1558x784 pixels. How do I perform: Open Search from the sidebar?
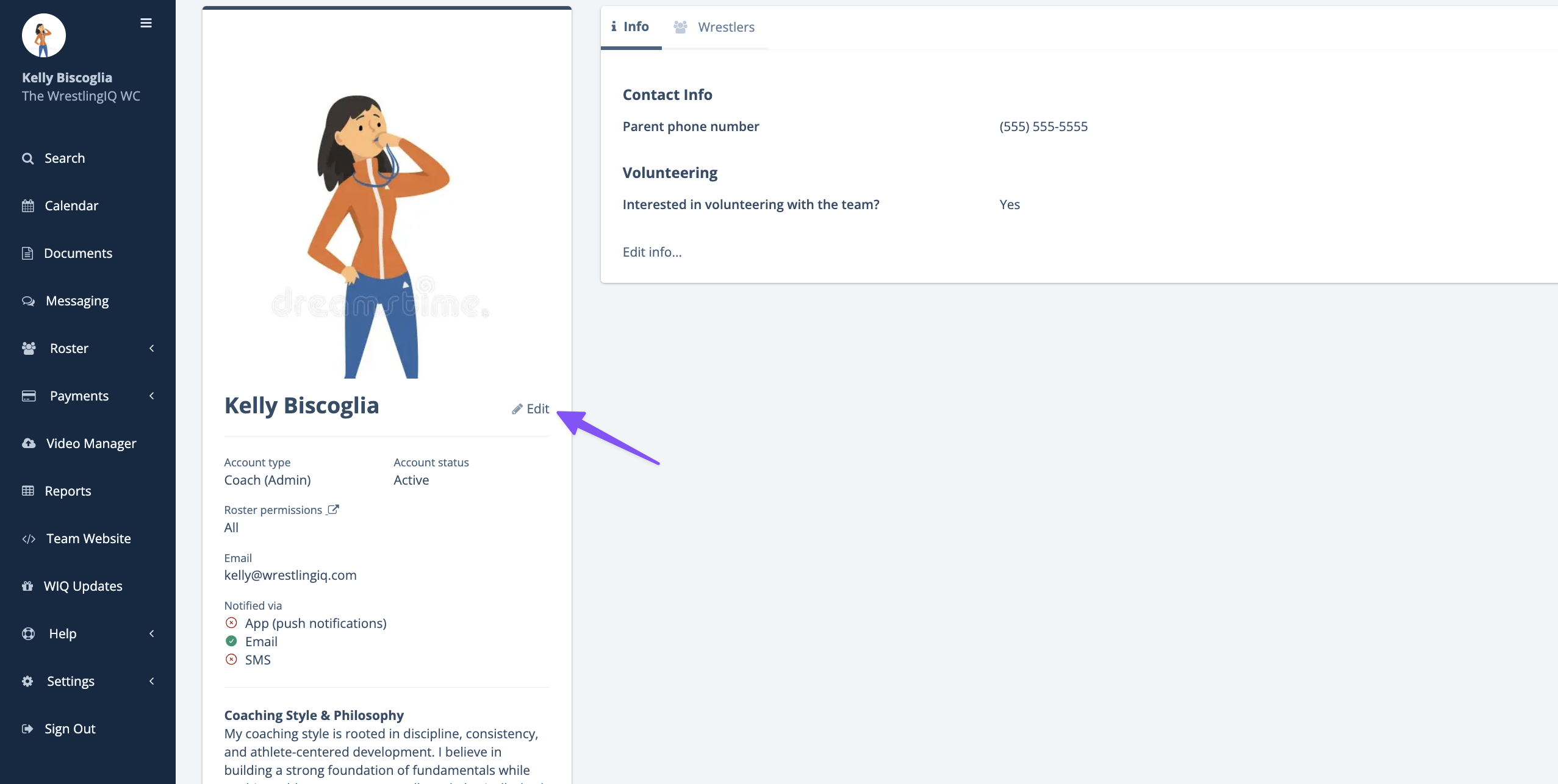click(65, 158)
